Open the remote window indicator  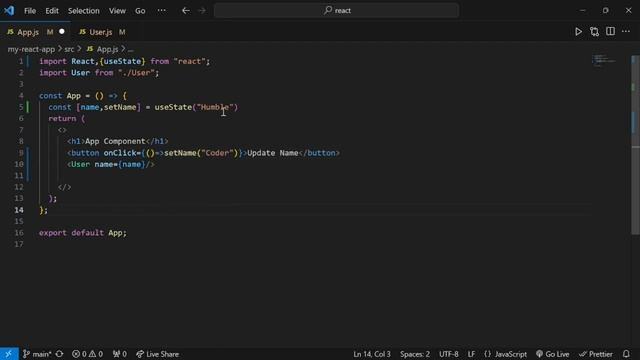(9, 354)
